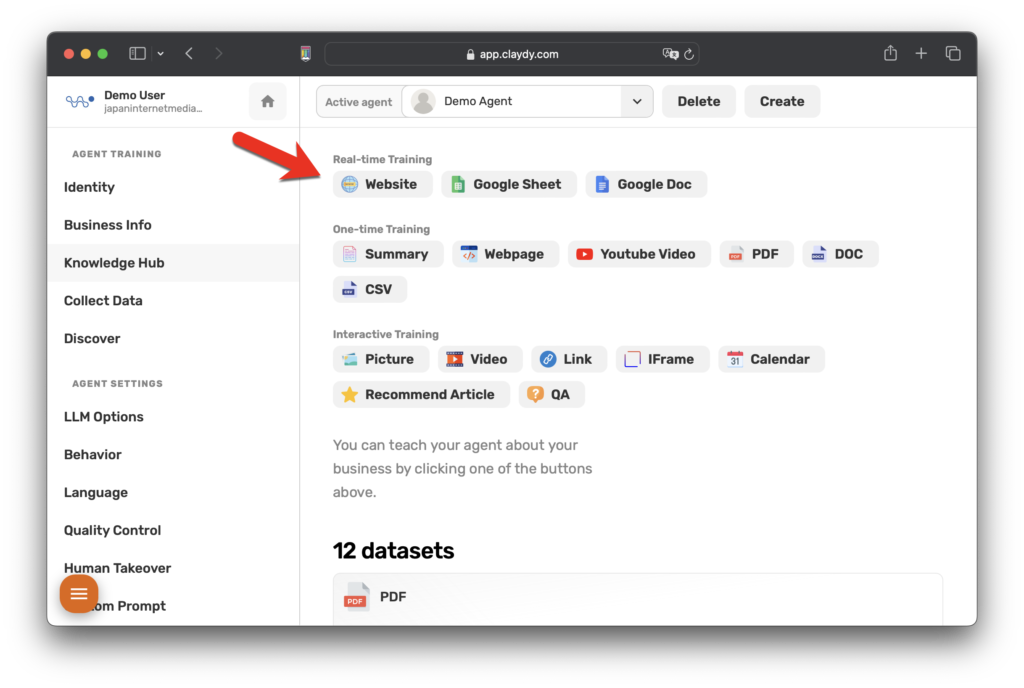Open the orange hamburger menu button
The width and height of the screenshot is (1024, 688).
(79, 594)
